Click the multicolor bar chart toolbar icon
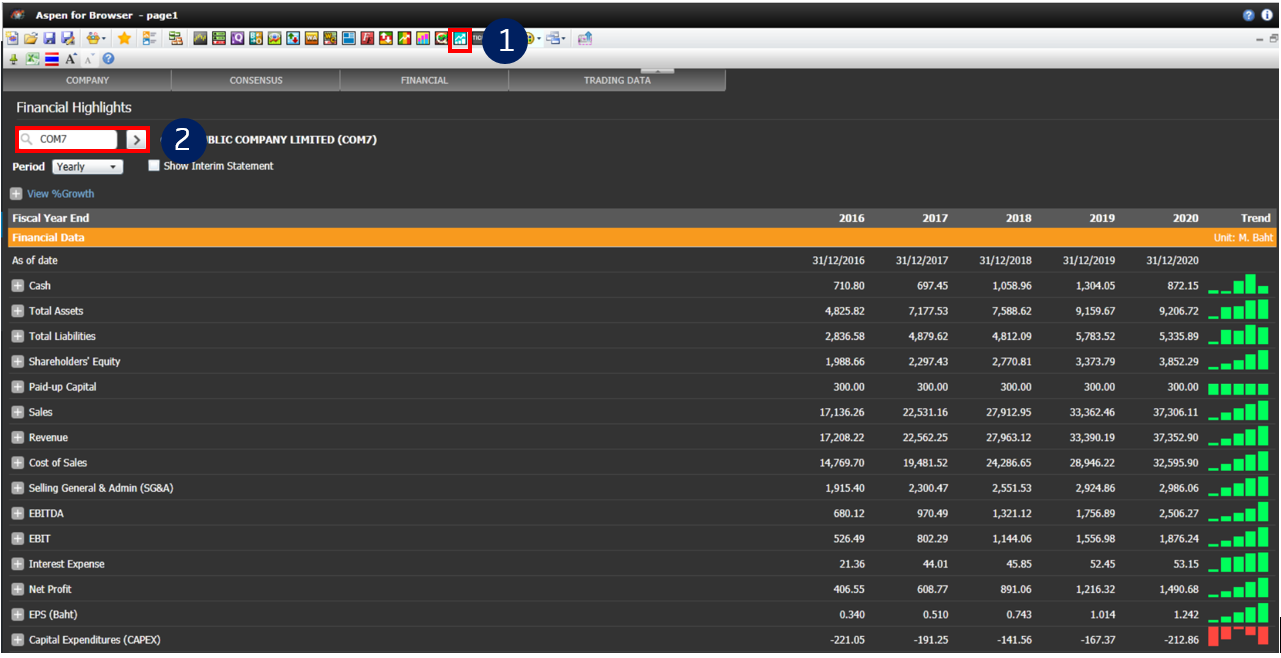Viewport: 1281px width, 658px height. pyautogui.click(x=423, y=38)
